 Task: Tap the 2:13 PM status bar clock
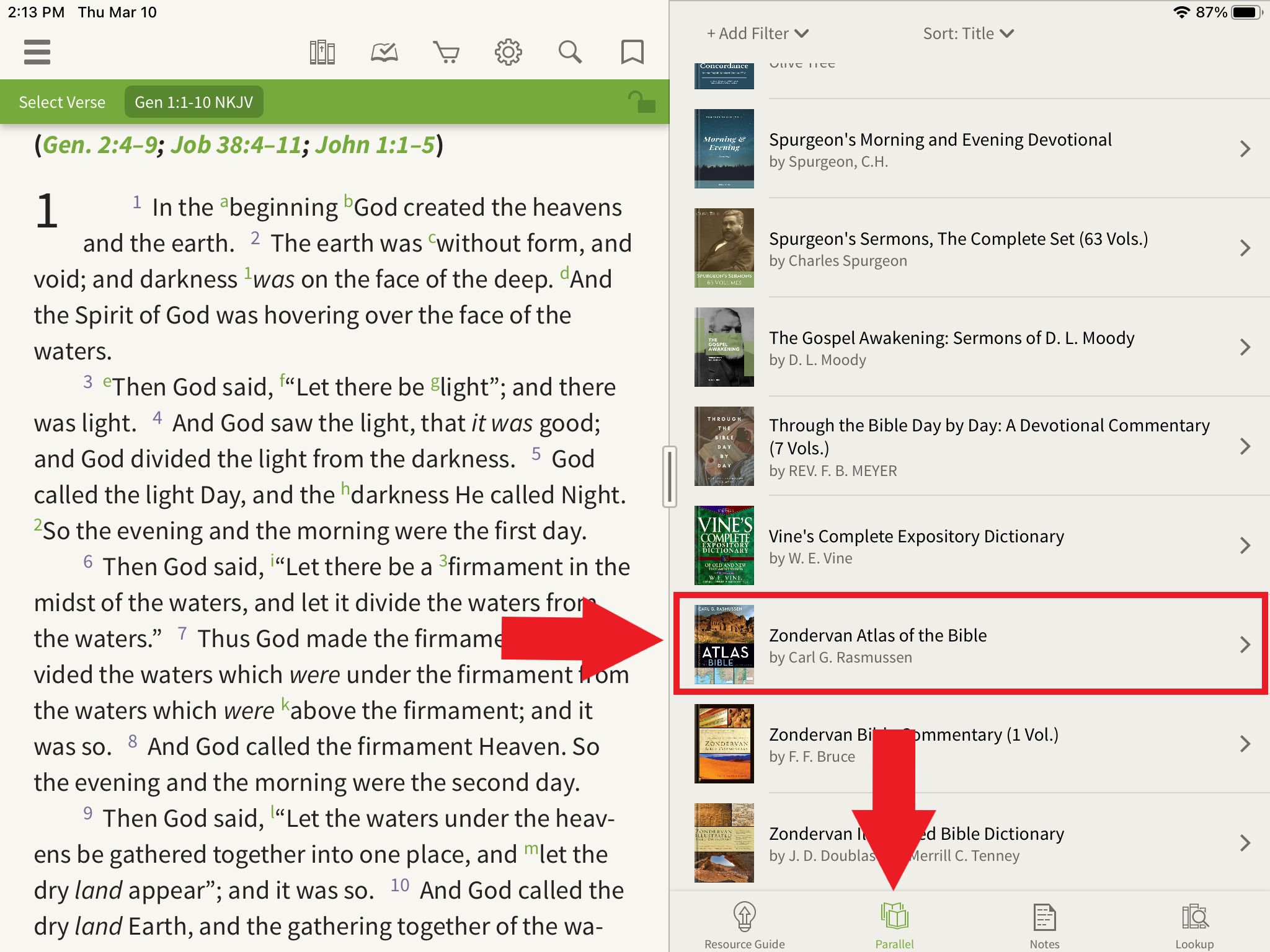click(36, 12)
